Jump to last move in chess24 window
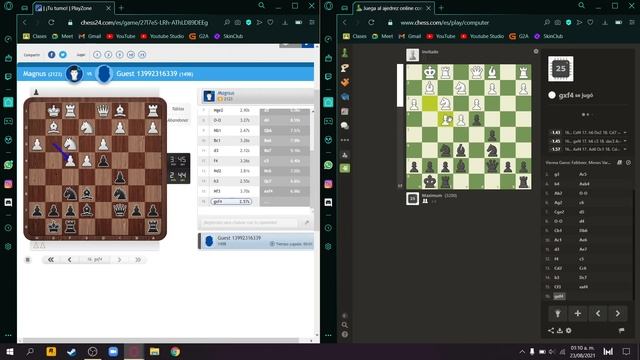Screen dimensions: 640x360 [138, 260]
